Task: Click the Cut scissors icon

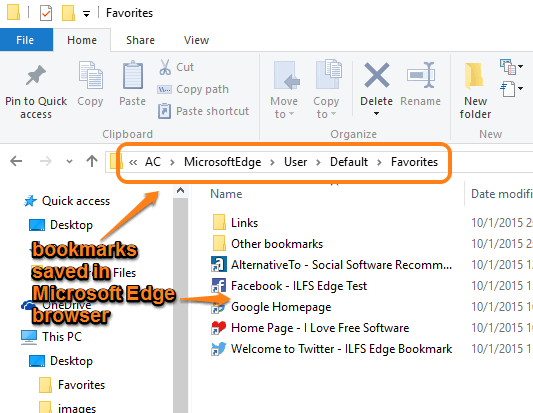Action: pyautogui.click(x=165, y=67)
